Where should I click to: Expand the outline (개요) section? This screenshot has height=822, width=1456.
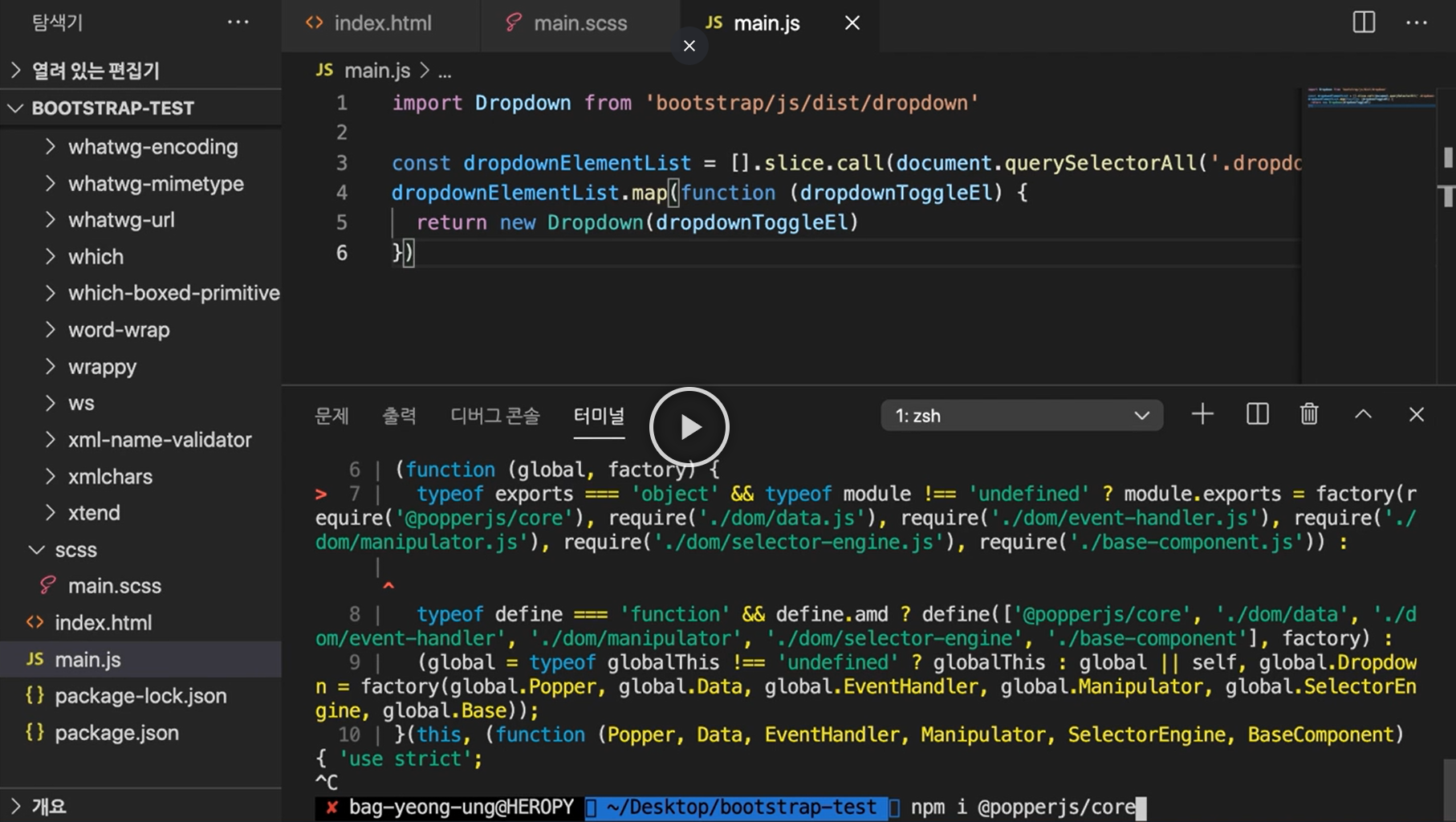(x=140, y=806)
